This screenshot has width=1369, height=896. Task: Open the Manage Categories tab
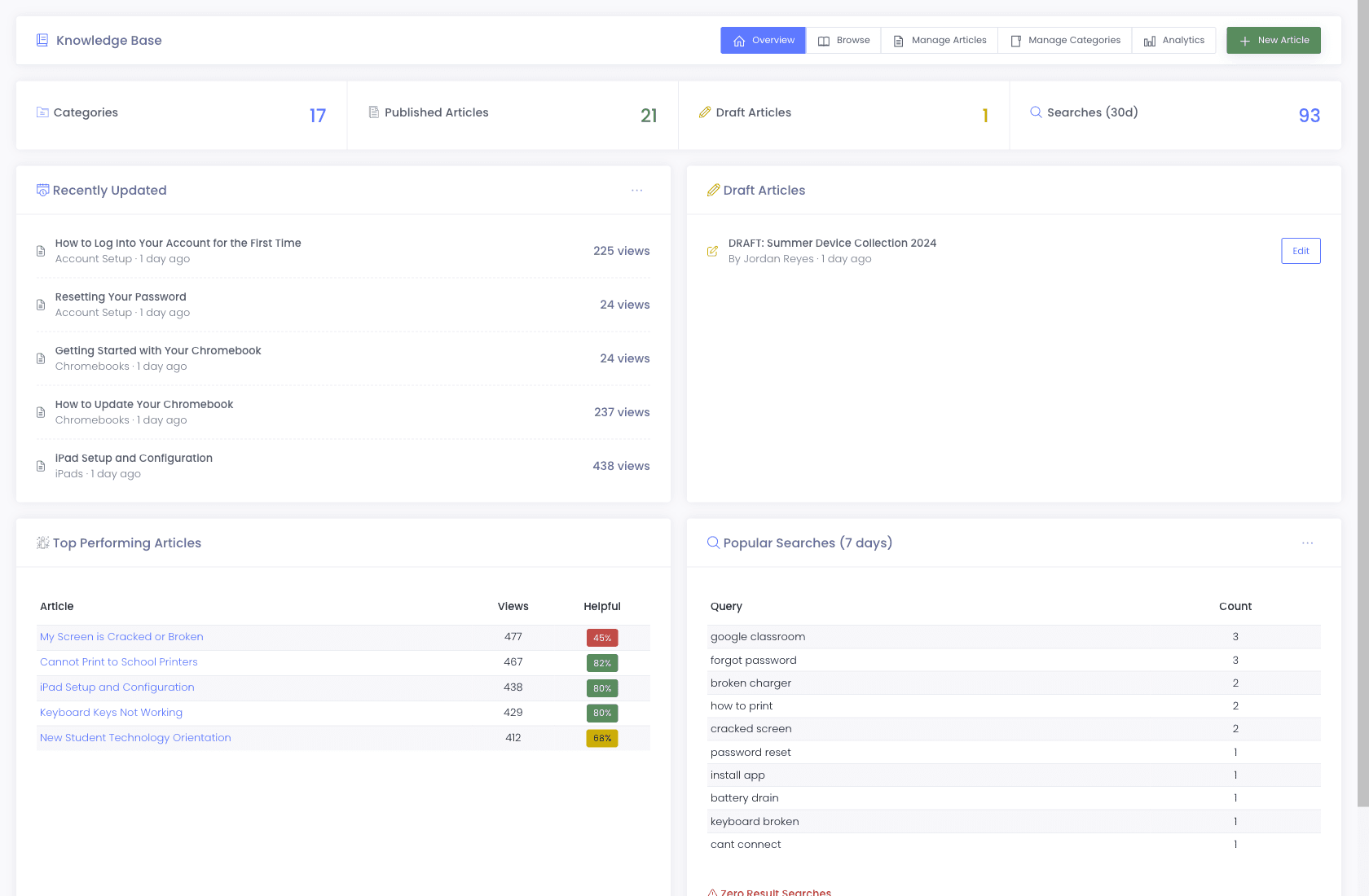[1065, 41]
